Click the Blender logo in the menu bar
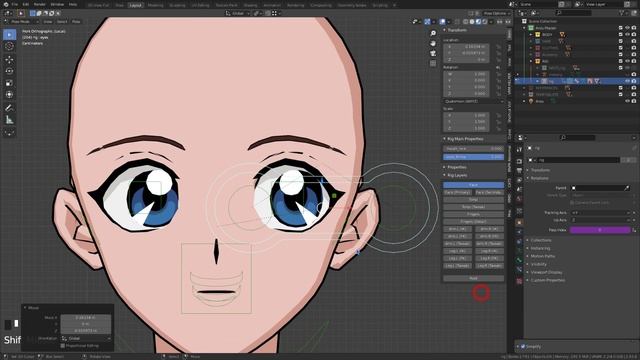The width and height of the screenshot is (640, 360). pyautogui.click(x=5, y=4)
